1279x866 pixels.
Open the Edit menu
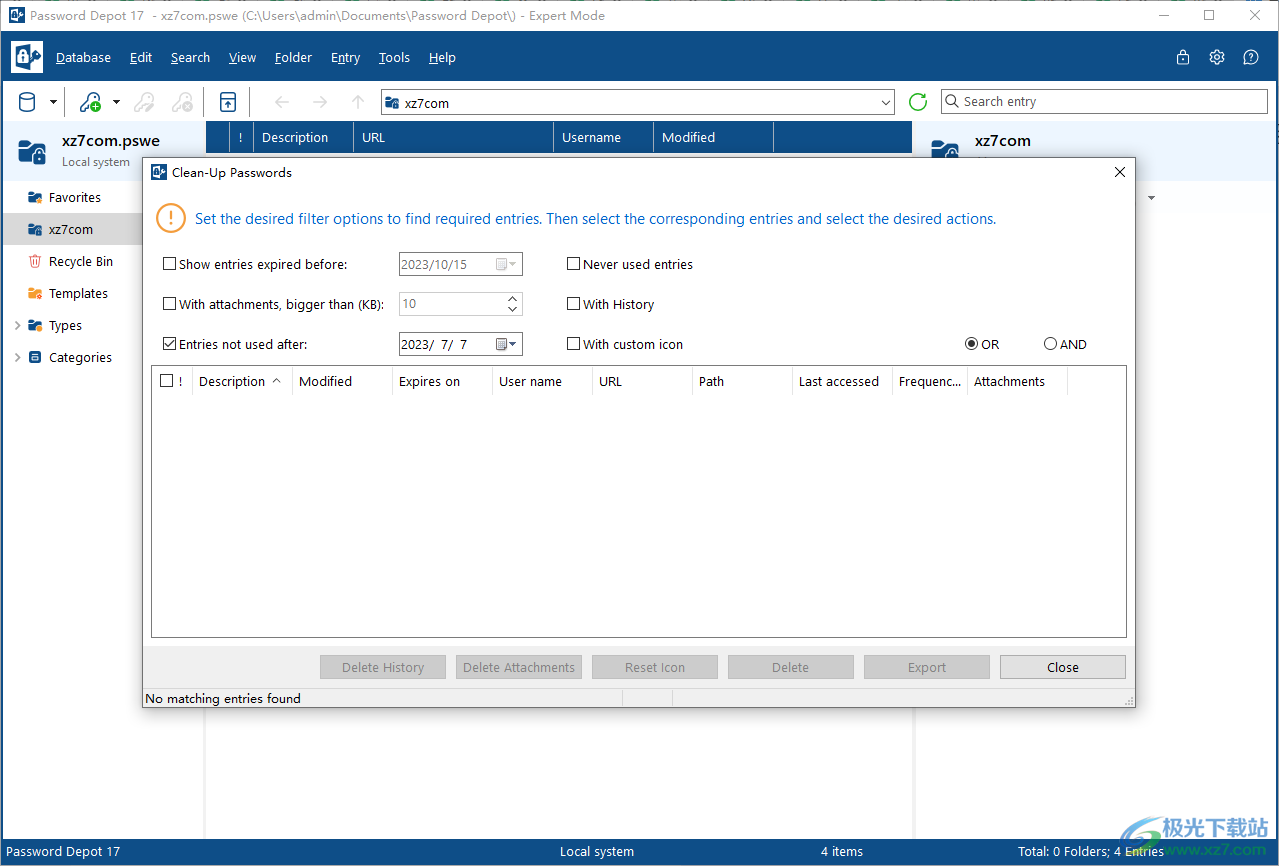tap(141, 57)
